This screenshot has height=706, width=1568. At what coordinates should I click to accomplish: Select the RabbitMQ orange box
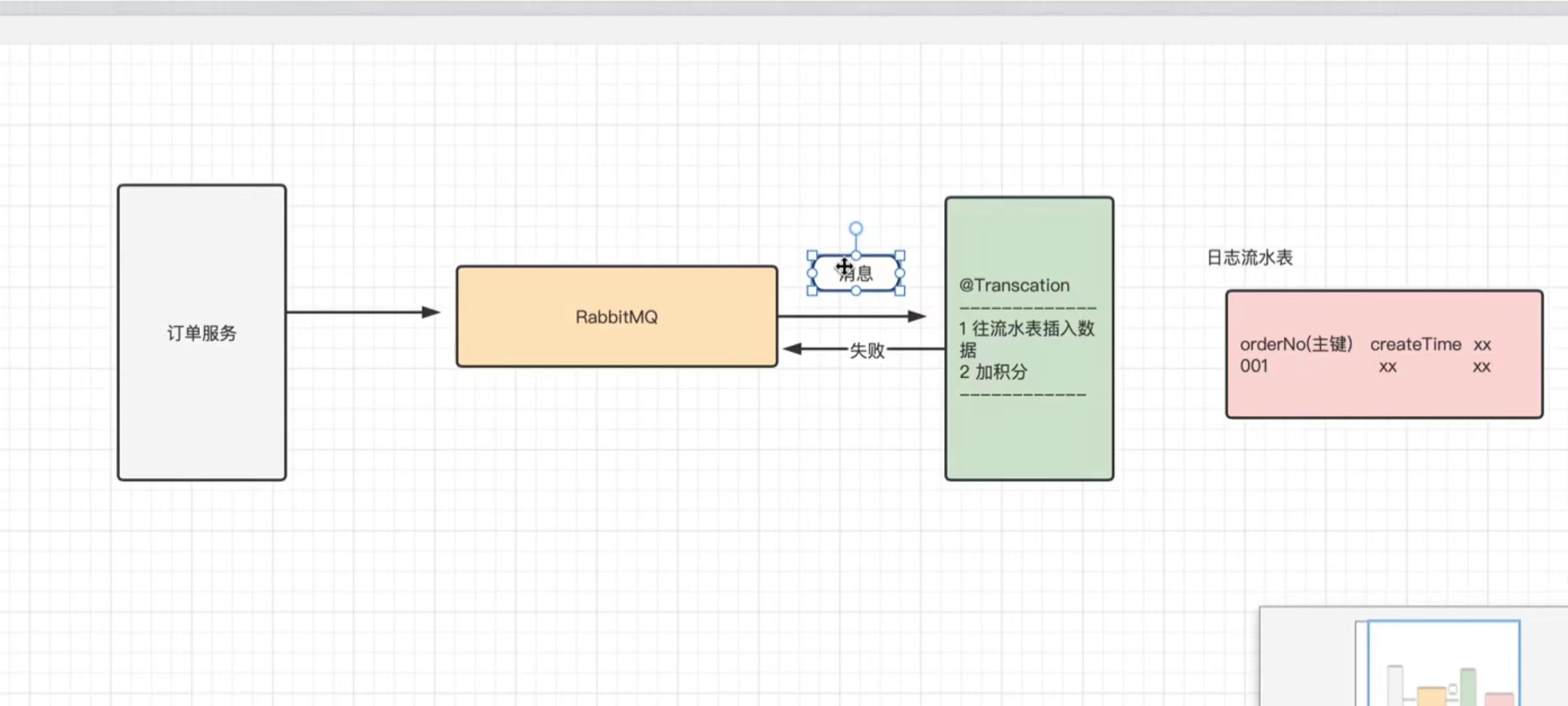pos(617,316)
